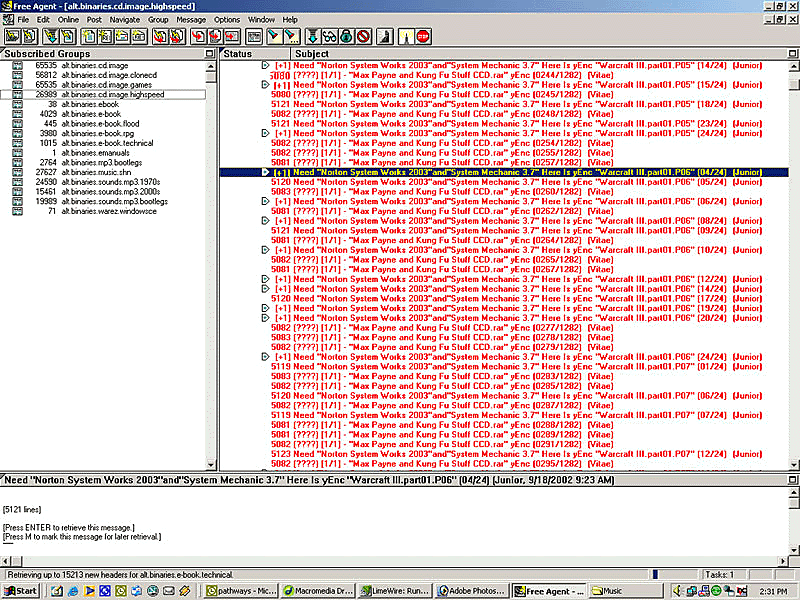Expand thread Warcraft III.part01.P05 (15/24)
800x600 pixels.
pos(265,85)
